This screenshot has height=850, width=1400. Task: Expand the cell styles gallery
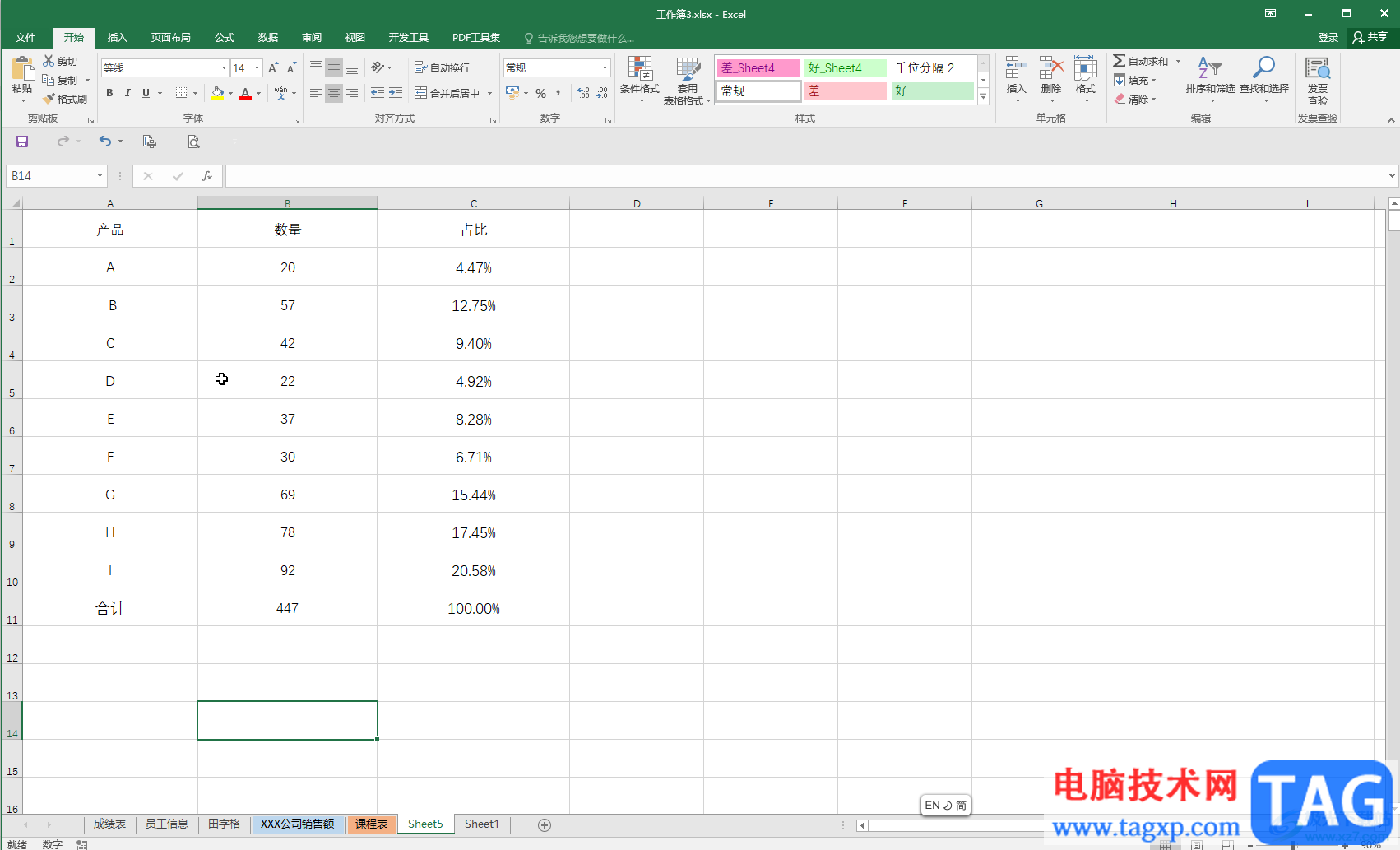point(983,96)
